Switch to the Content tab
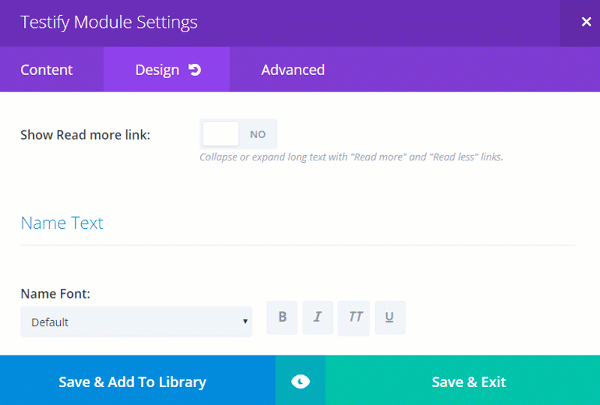 point(47,70)
